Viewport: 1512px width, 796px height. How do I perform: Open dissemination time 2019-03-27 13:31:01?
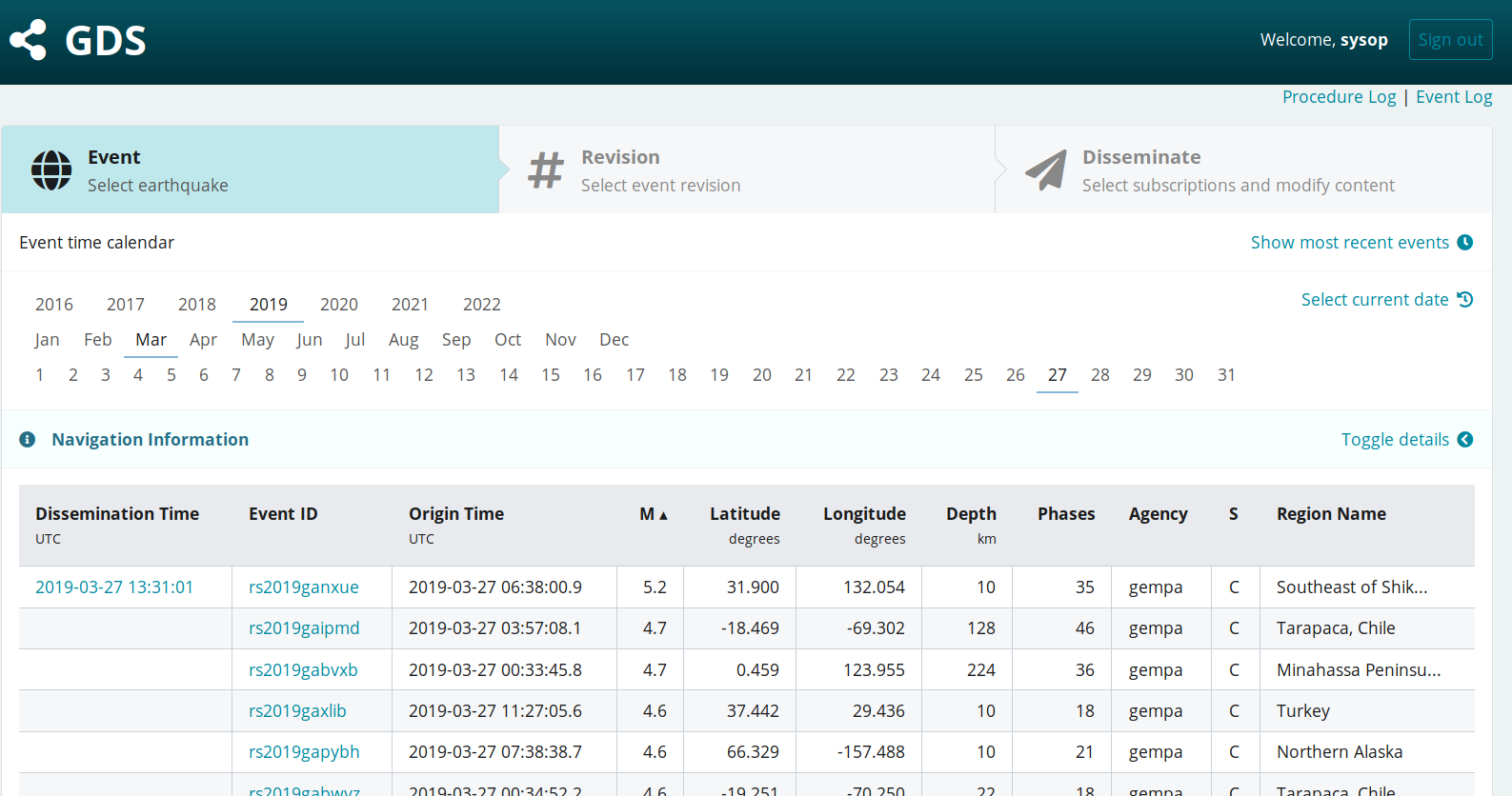(x=114, y=587)
